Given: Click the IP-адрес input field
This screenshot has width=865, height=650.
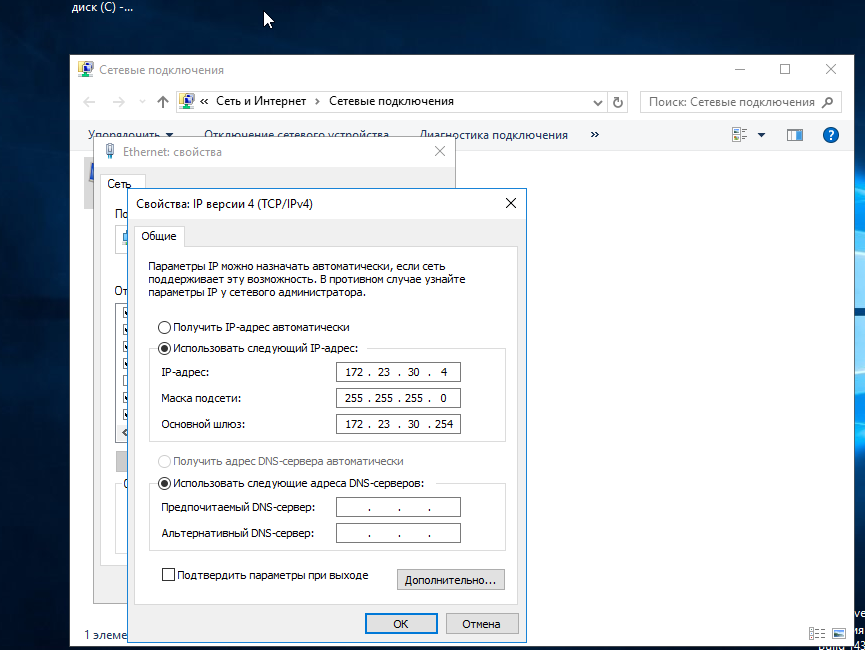Looking at the screenshot, I should (x=398, y=372).
